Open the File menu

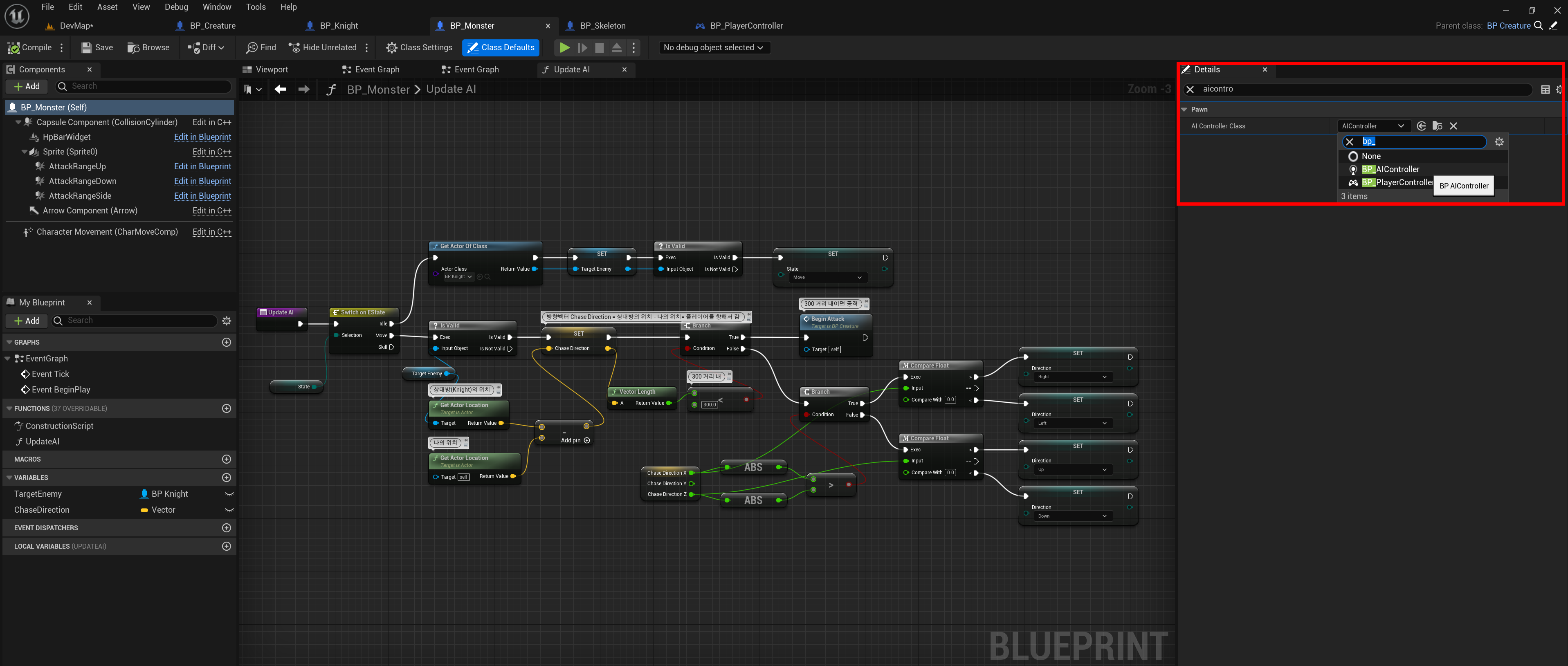coord(47,7)
